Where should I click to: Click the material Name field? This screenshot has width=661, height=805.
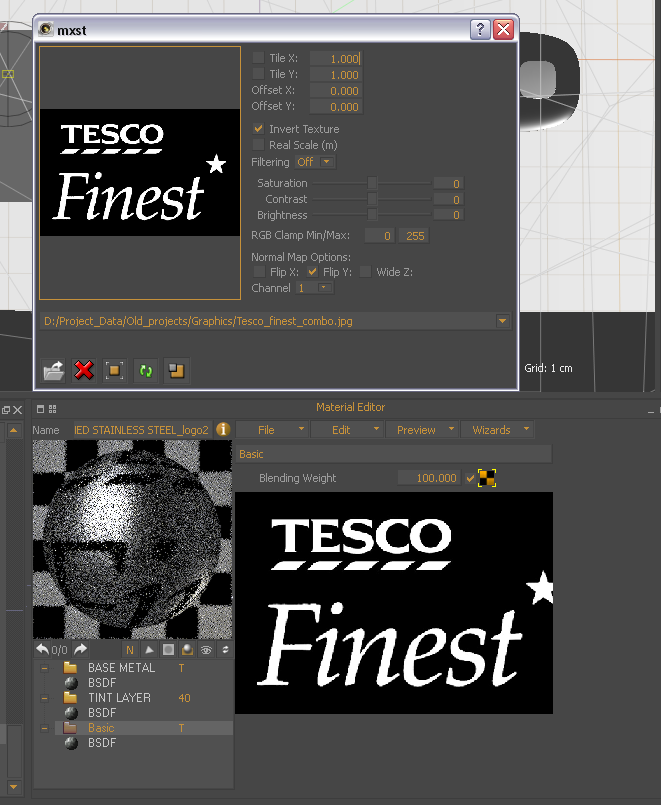click(x=142, y=430)
